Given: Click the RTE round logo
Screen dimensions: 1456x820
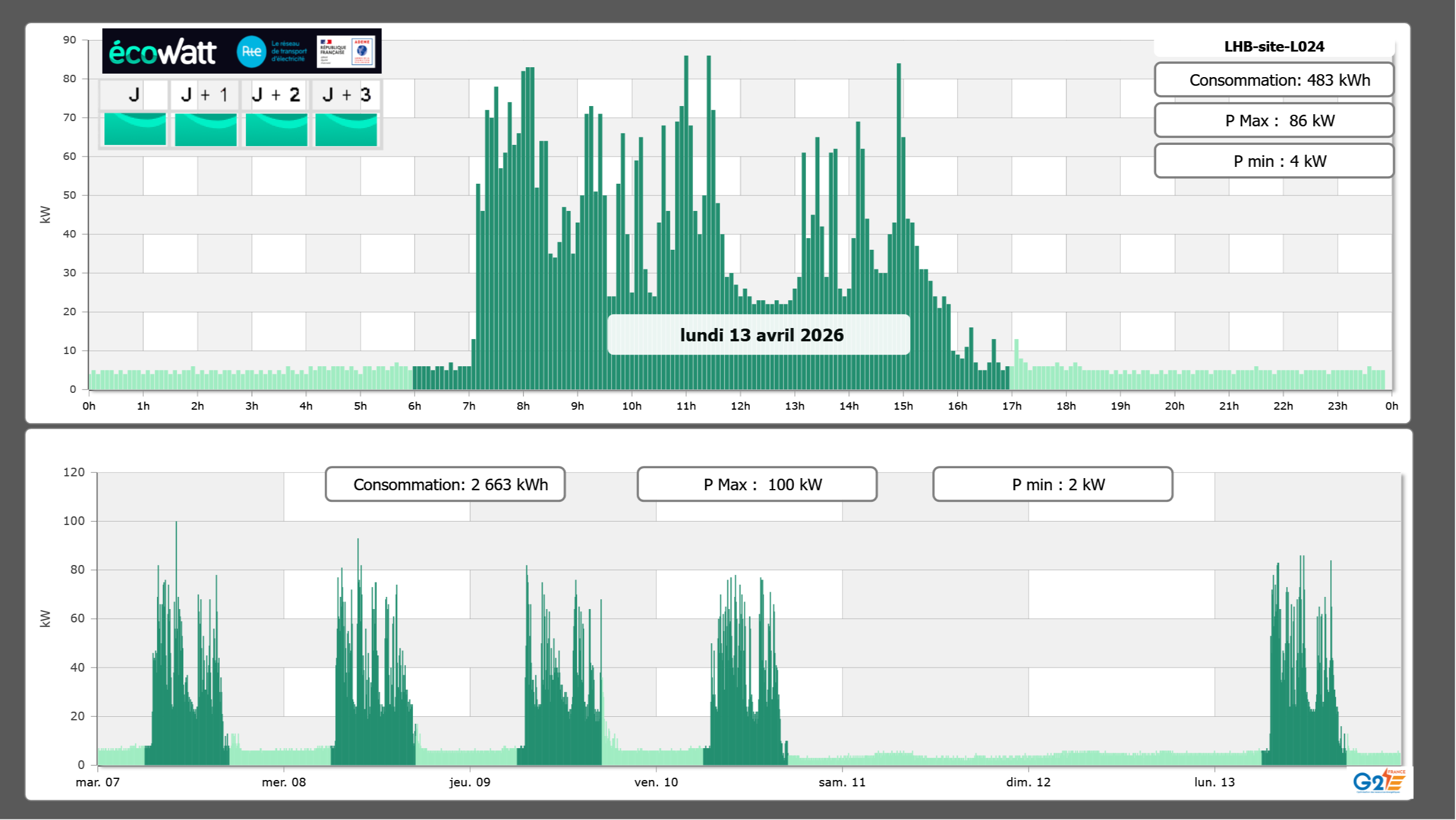Looking at the screenshot, I should coord(251,52).
